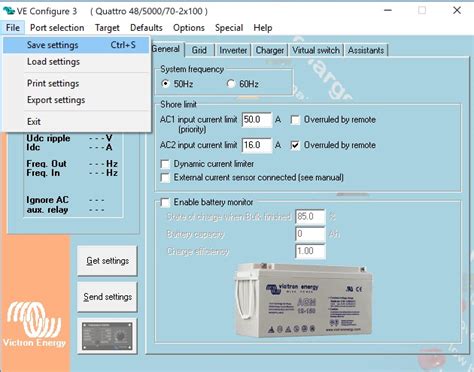Close the VE Configure window
The height and width of the screenshot is (372, 474).
tap(457, 11)
